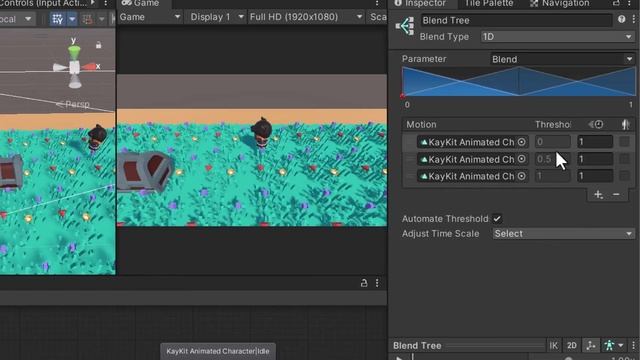Switch to the Game tab
This screenshot has height=360, width=640.
click(141, 4)
